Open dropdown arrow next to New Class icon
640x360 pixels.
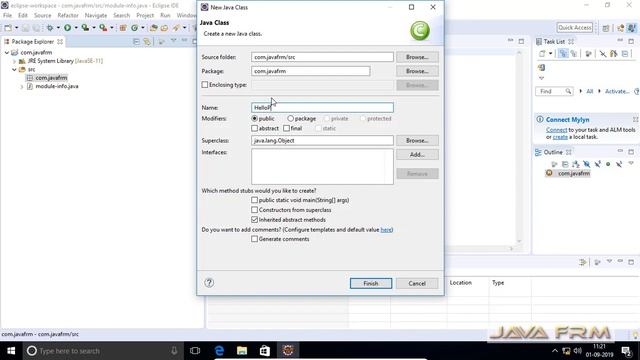pyautogui.click(x=142, y=28)
